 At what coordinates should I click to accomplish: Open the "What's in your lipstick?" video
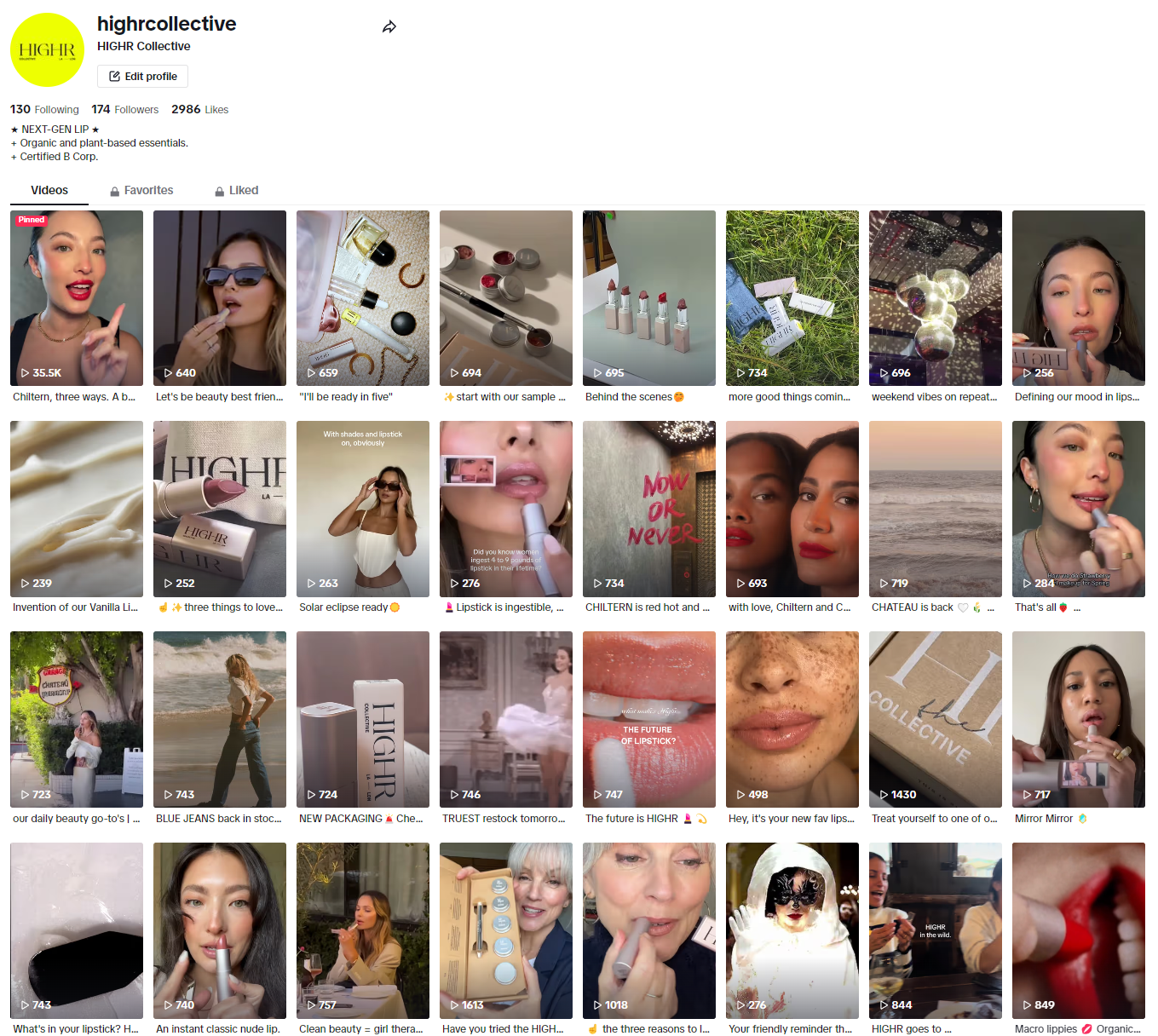tap(77, 930)
